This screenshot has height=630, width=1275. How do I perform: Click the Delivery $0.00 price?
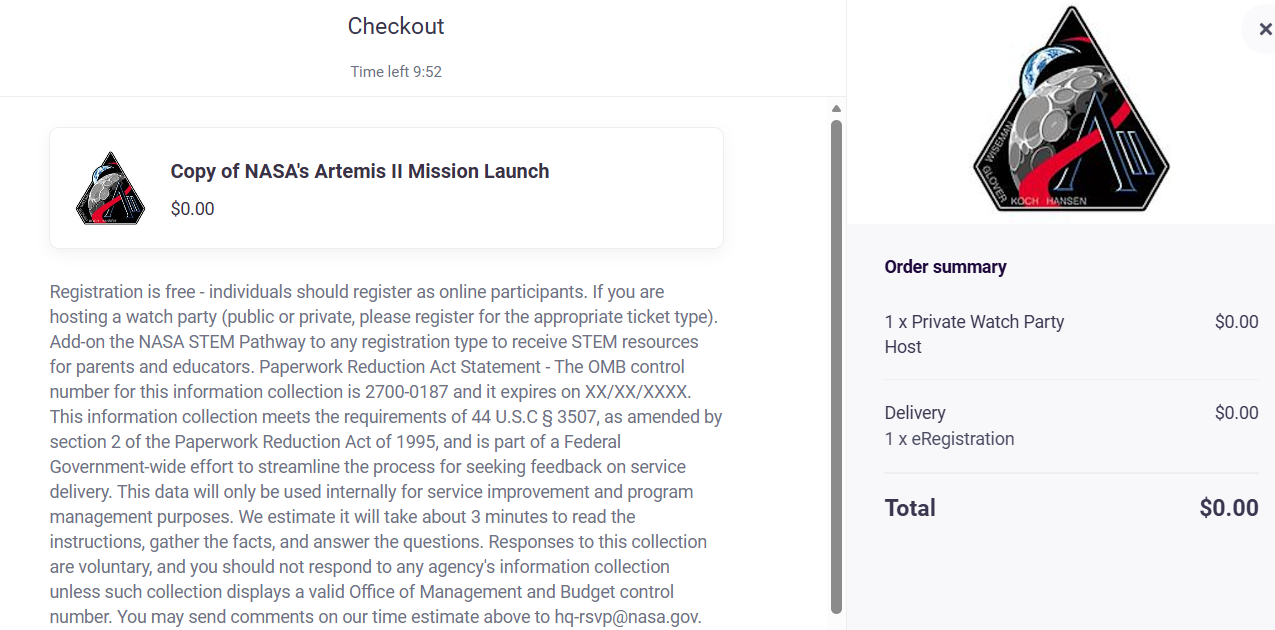coord(1236,413)
